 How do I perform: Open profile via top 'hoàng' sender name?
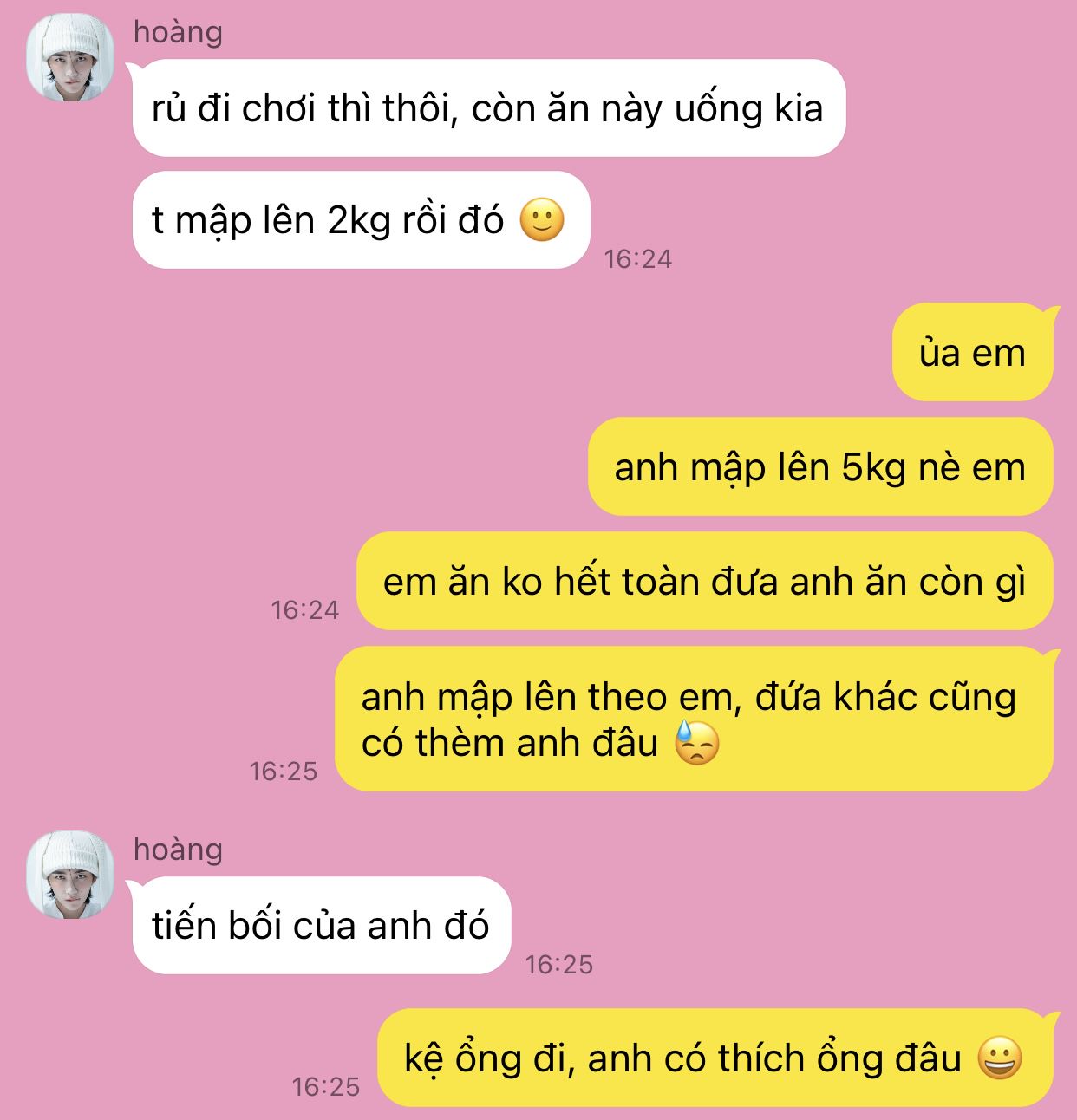point(178,33)
